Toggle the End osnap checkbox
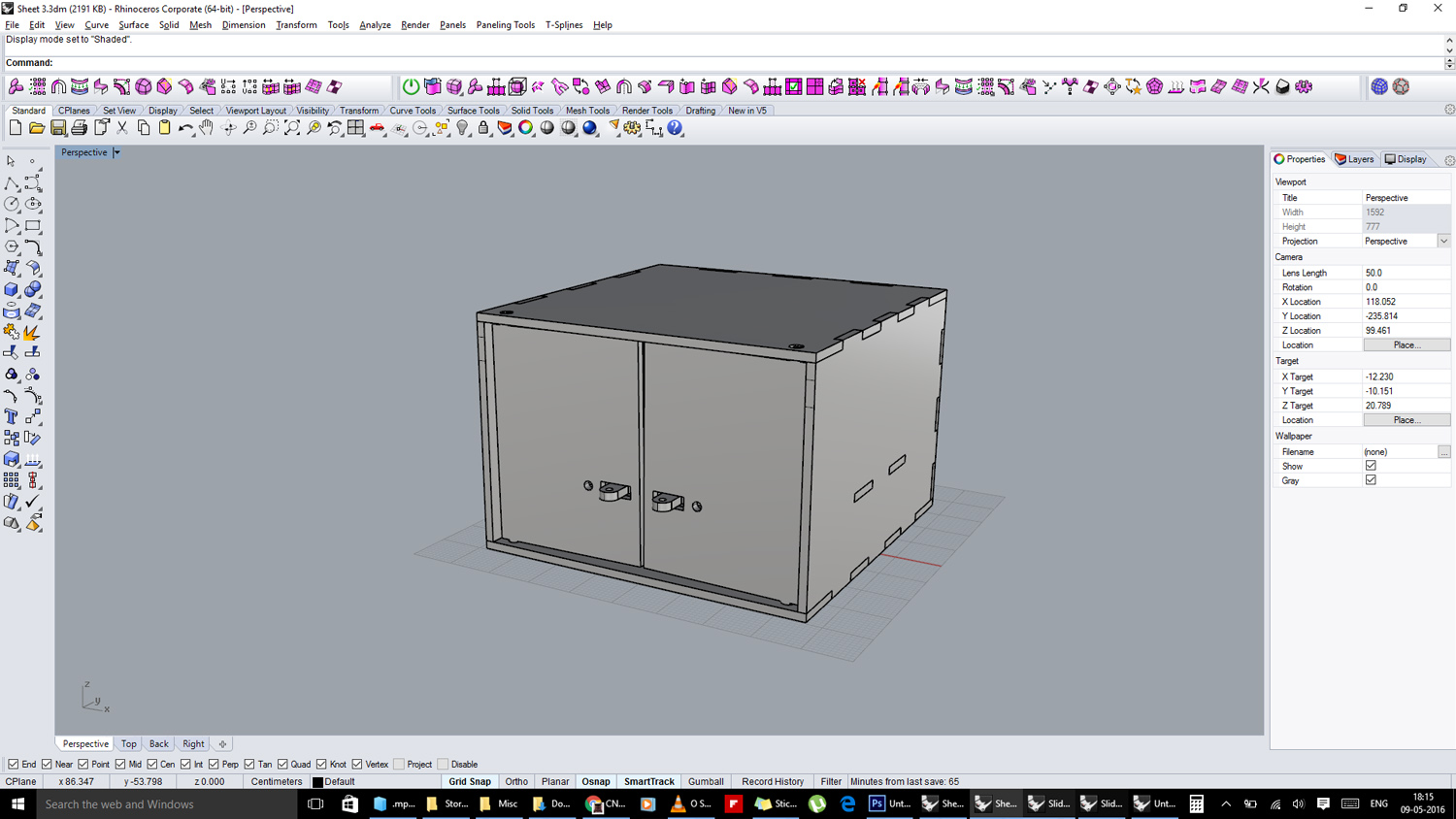This screenshot has height=819, width=1456. point(14,764)
